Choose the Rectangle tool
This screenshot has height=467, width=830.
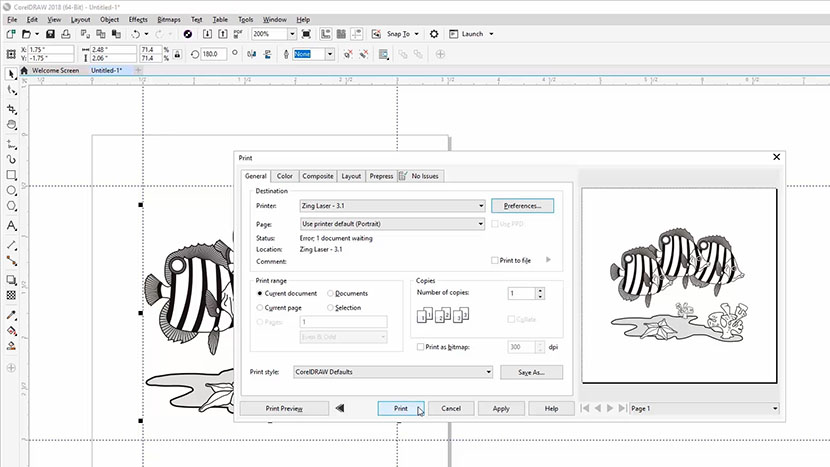[11, 175]
